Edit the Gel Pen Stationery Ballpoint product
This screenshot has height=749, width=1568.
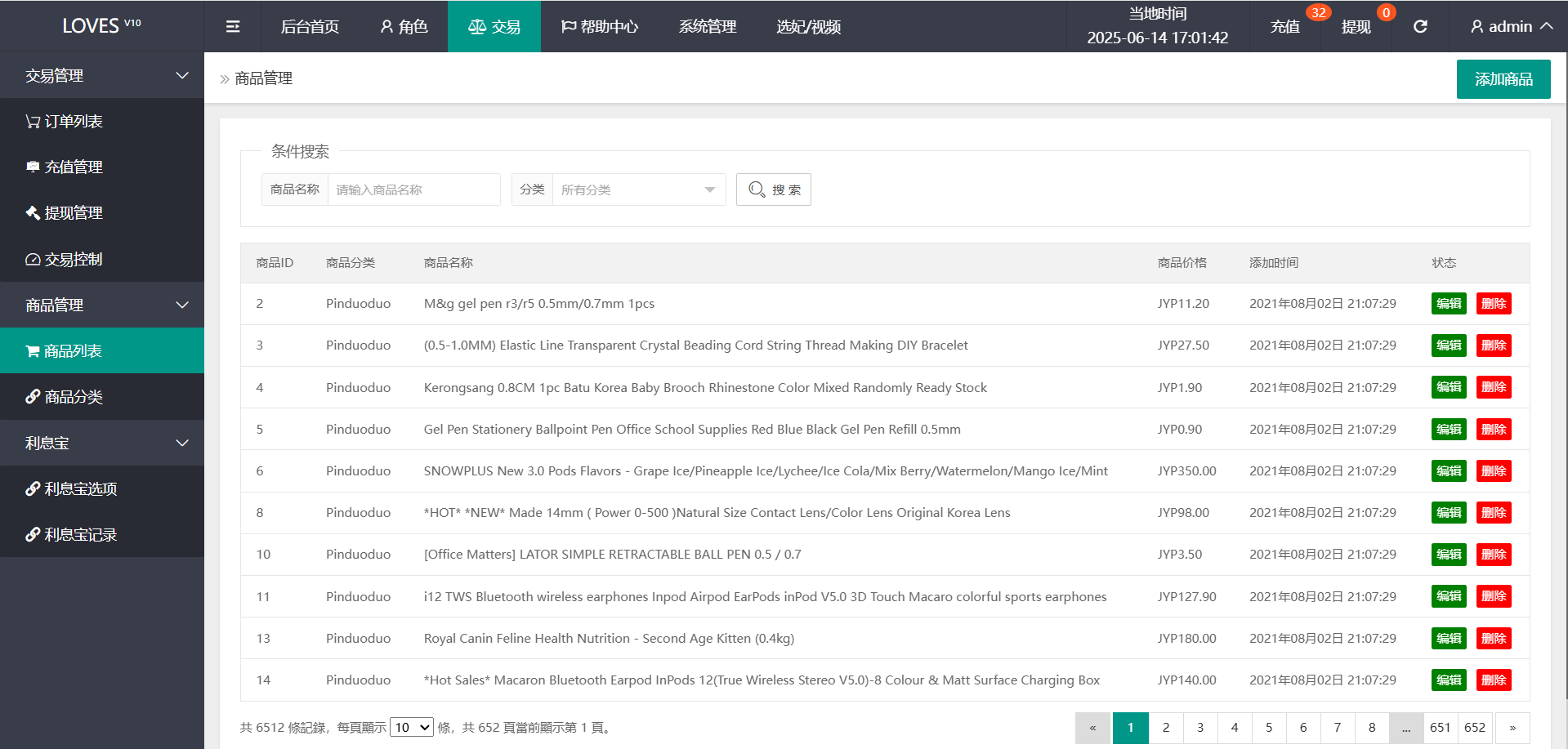[1449, 429]
